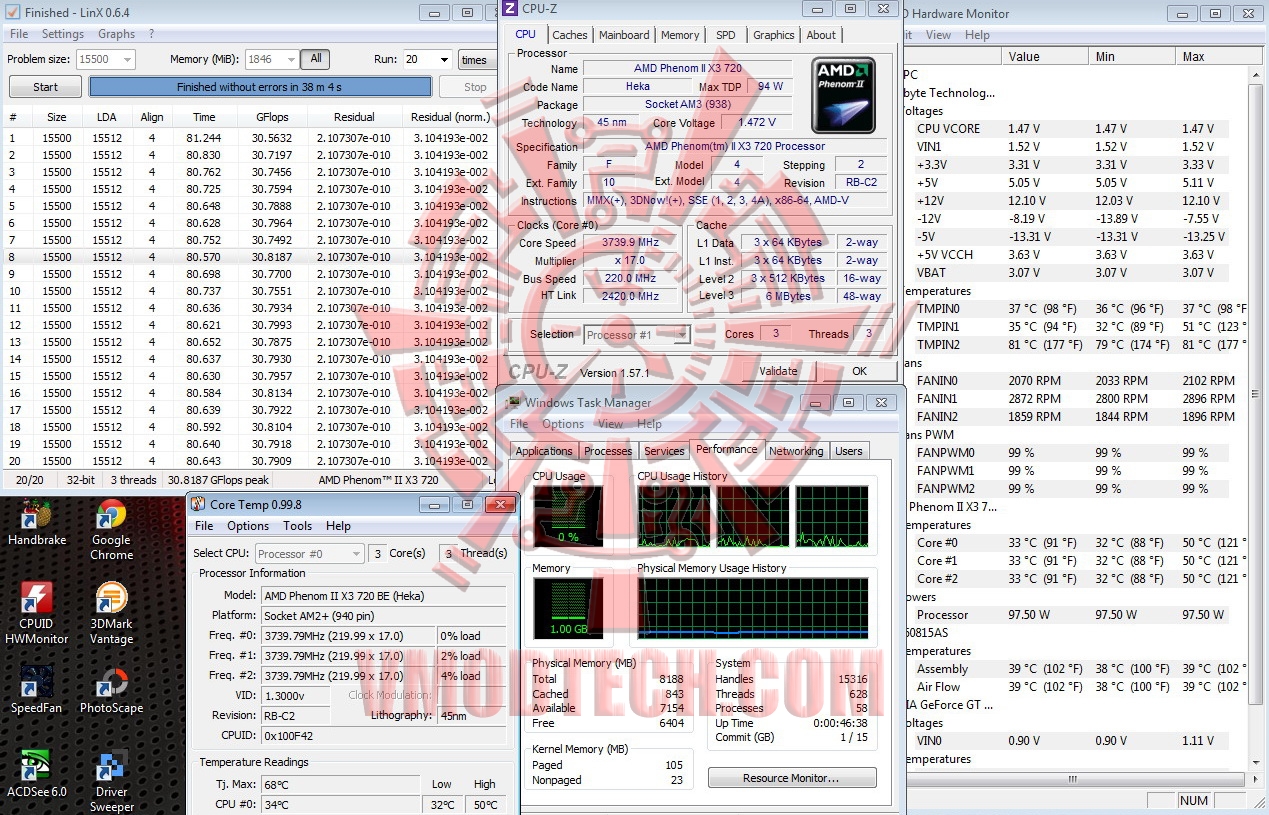Open the Services tab in Task Manager

point(664,451)
